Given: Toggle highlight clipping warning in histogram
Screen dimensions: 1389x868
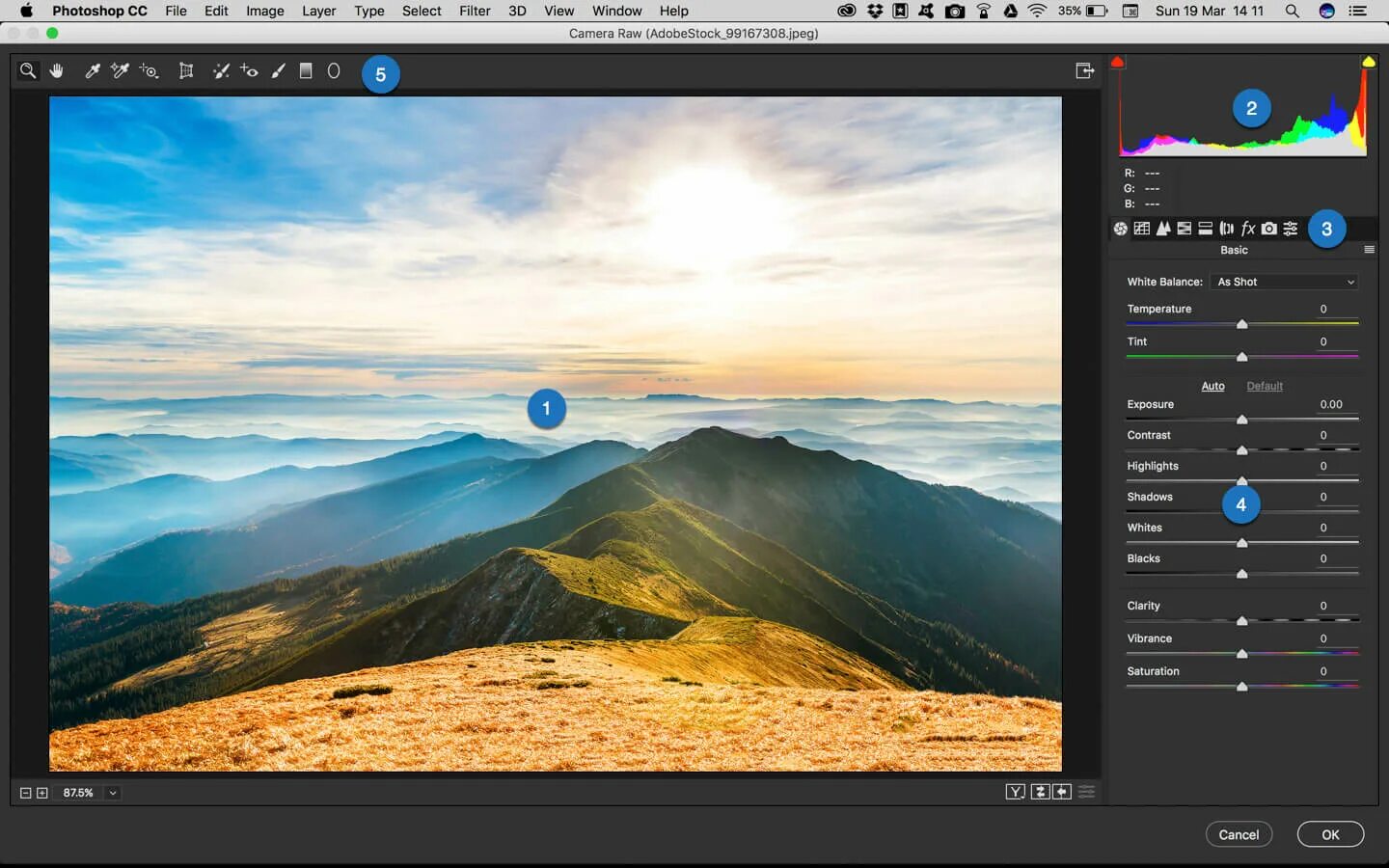Looking at the screenshot, I should tap(1368, 62).
